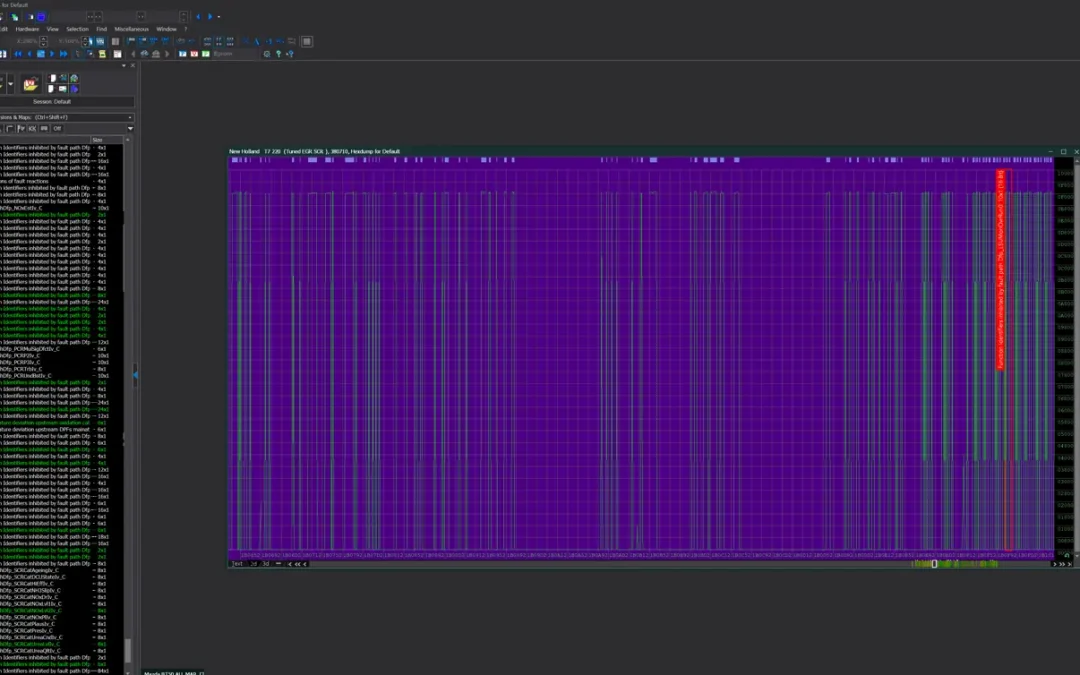Close the side panel with X
The image size is (1080, 675).
coord(132,65)
